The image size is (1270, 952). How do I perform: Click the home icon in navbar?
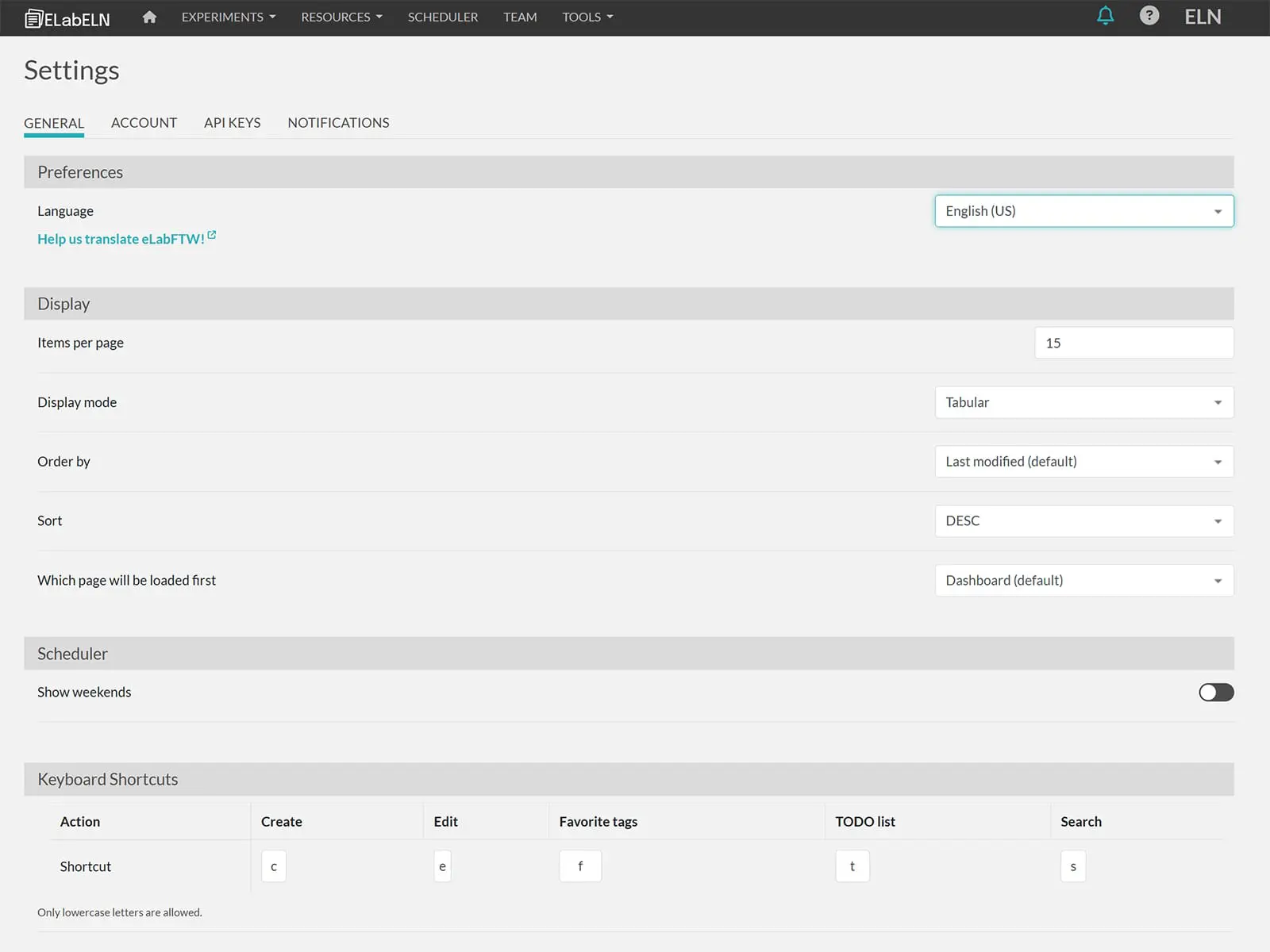[149, 17]
